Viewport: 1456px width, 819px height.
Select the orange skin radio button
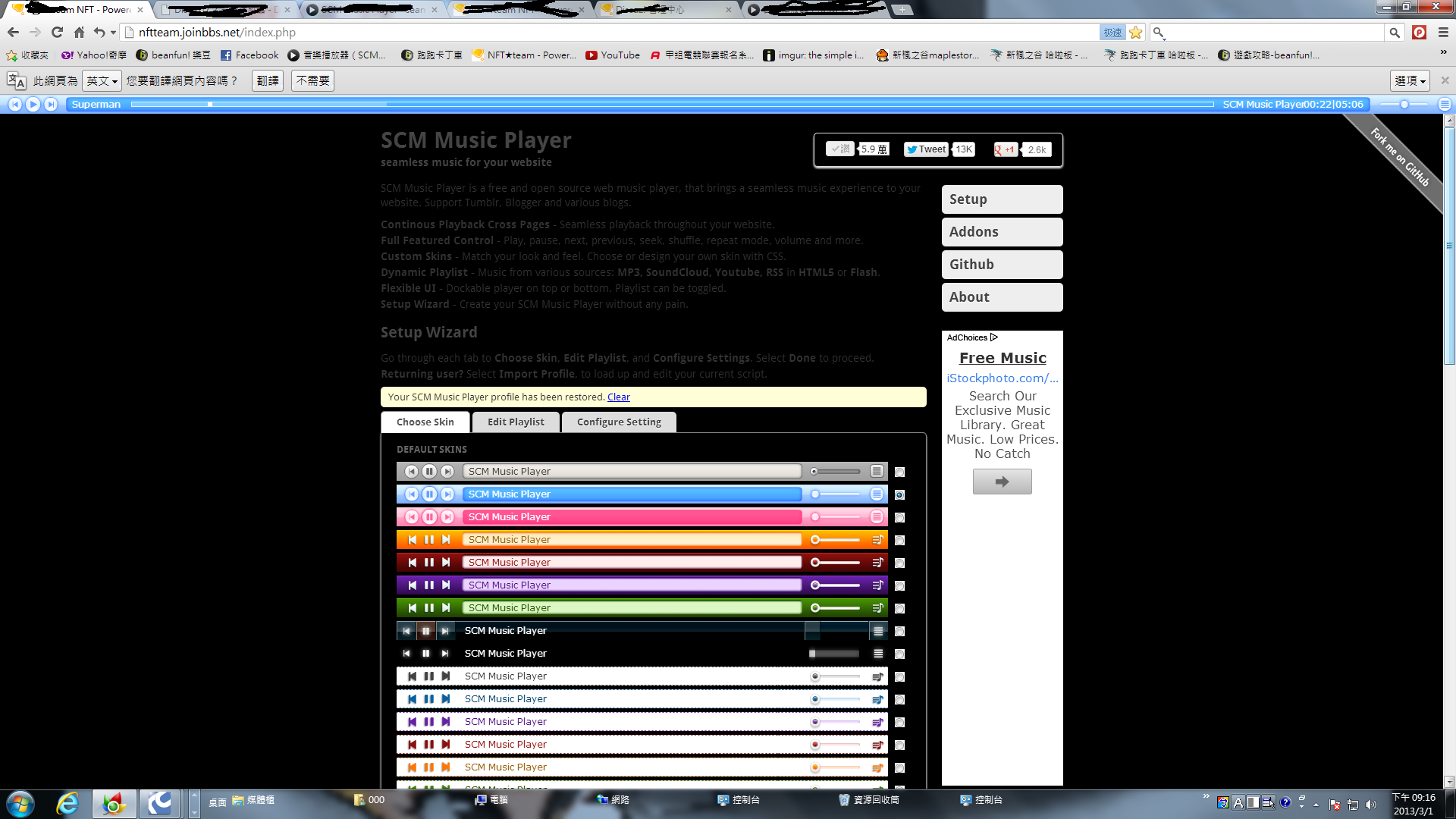(899, 541)
